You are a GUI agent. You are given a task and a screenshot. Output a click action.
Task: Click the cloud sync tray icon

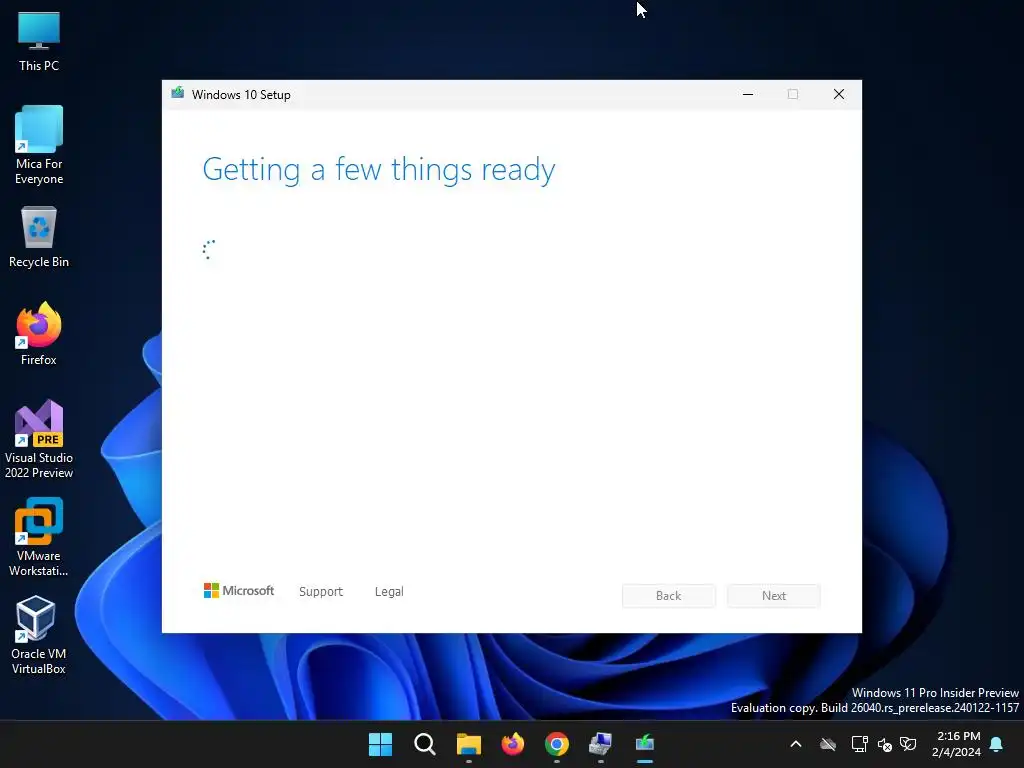pyautogui.click(x=828, y=744)
